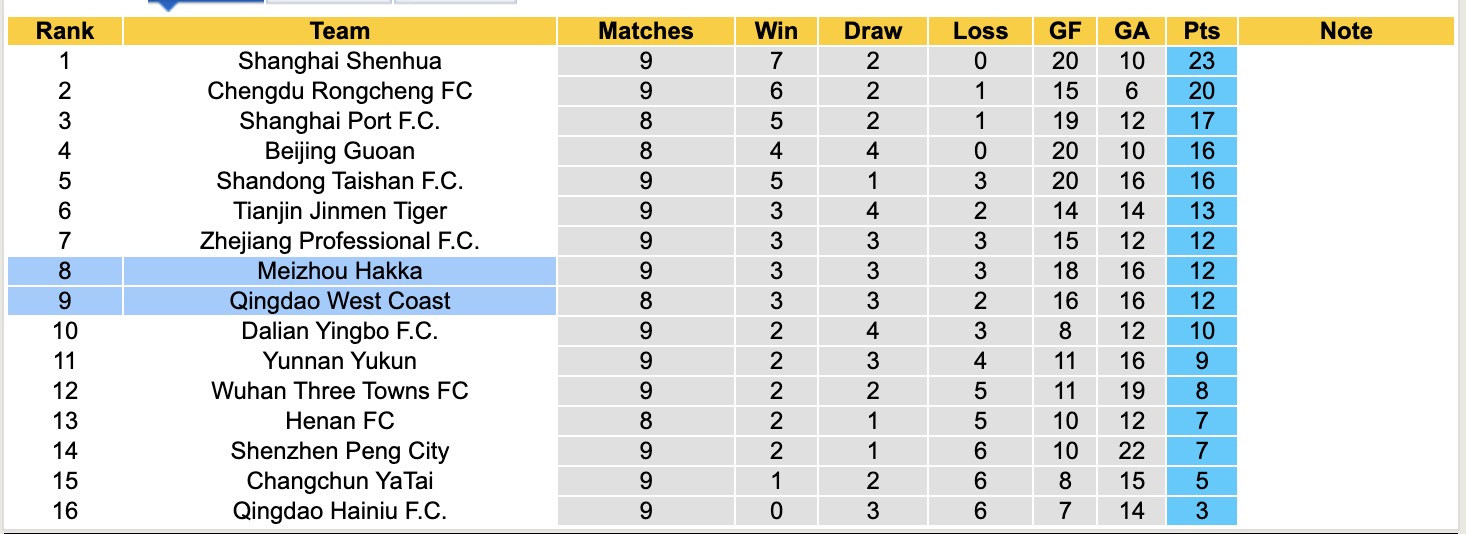Click the Team column header
Viewport: 1466px width, 534px height.
point(340,31)
